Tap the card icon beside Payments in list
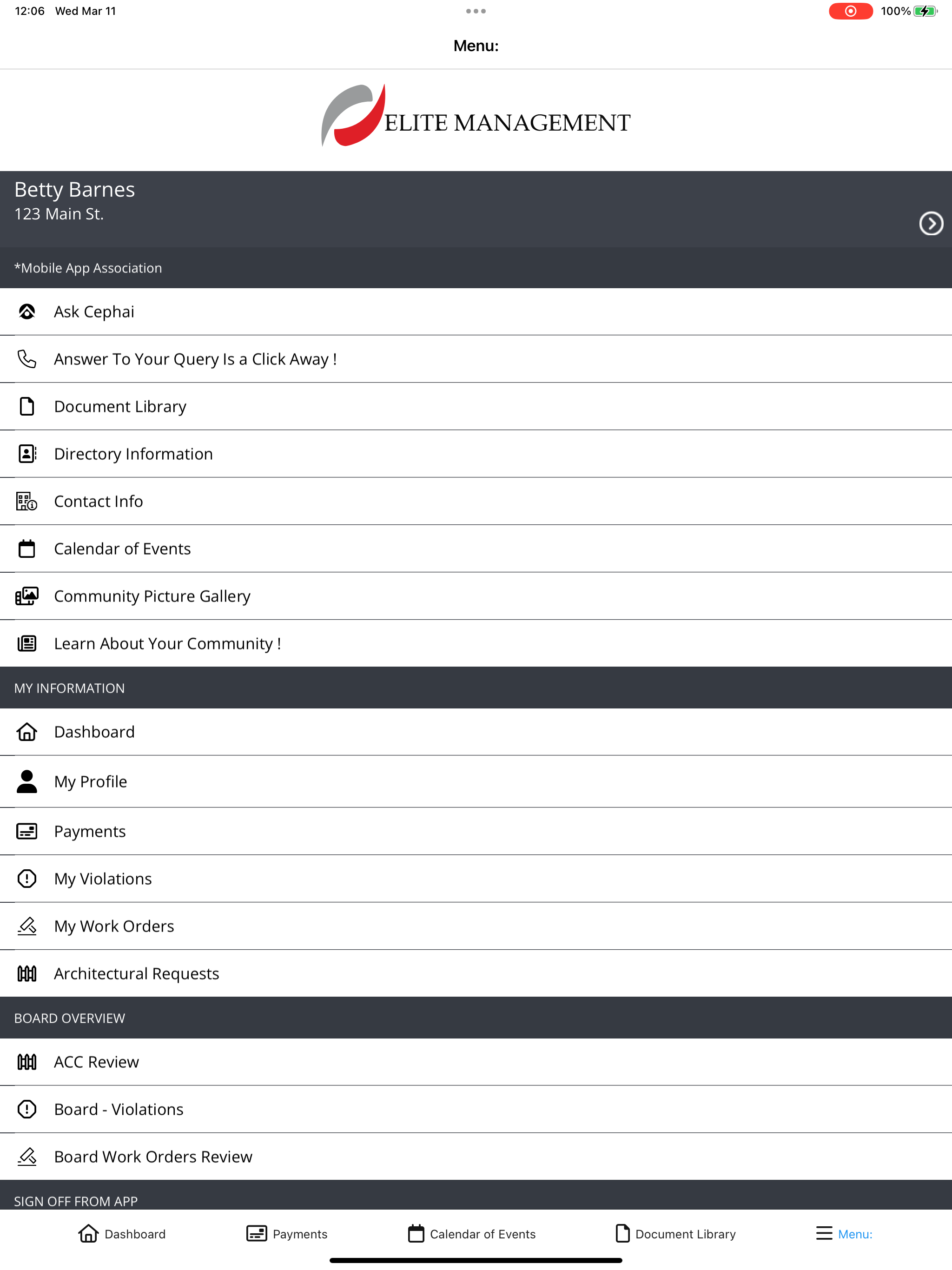The image size is (952, 1270). click(27, 831)
